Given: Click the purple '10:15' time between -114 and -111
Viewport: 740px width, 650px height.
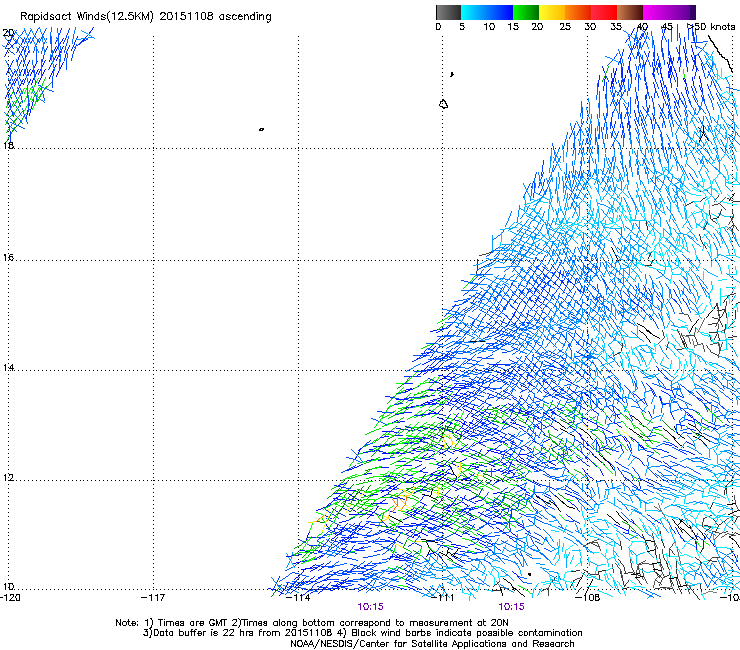Looking at the screenshot, I should 370,607.
